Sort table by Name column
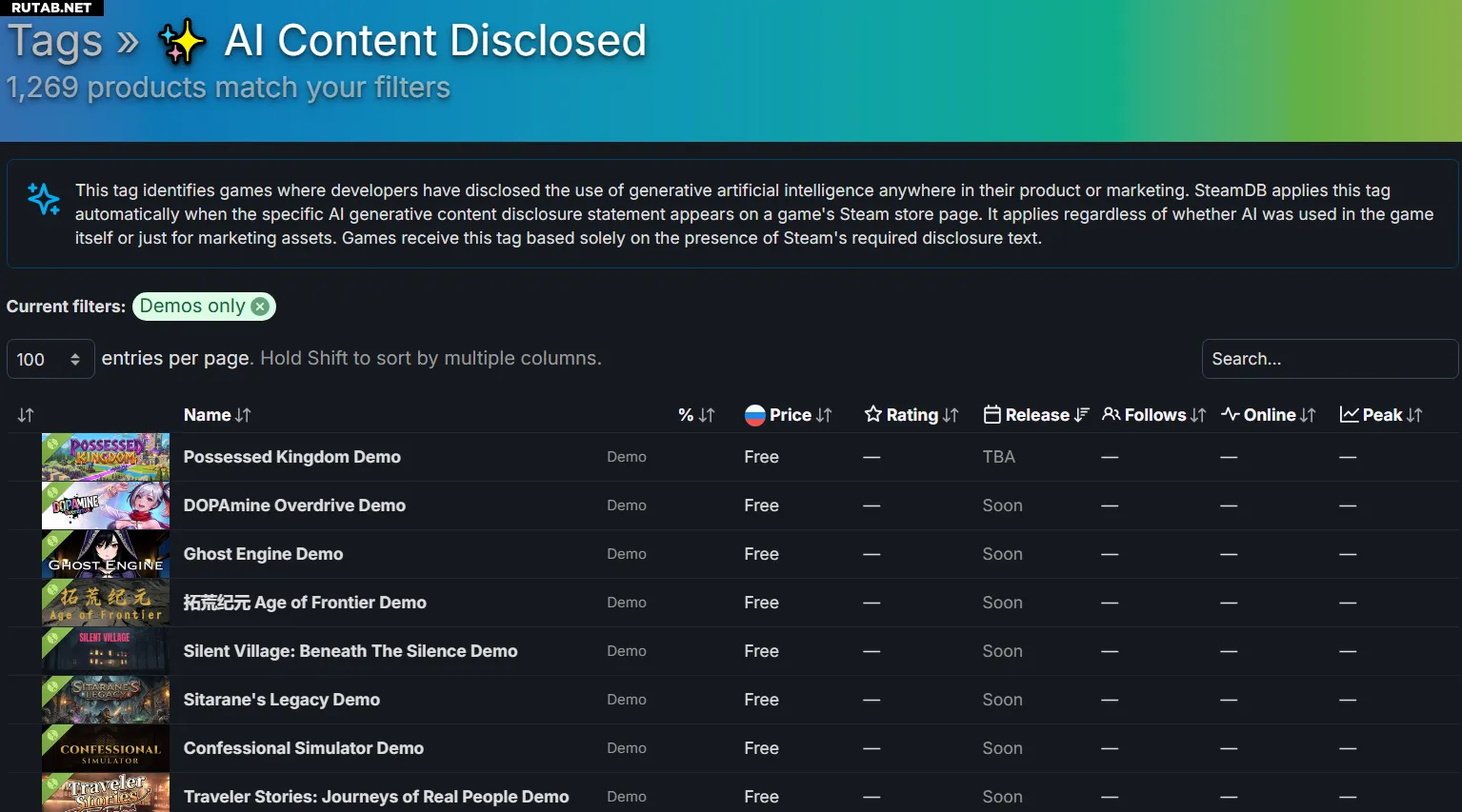The image size is (1462, 812). [x=217, y=415]
